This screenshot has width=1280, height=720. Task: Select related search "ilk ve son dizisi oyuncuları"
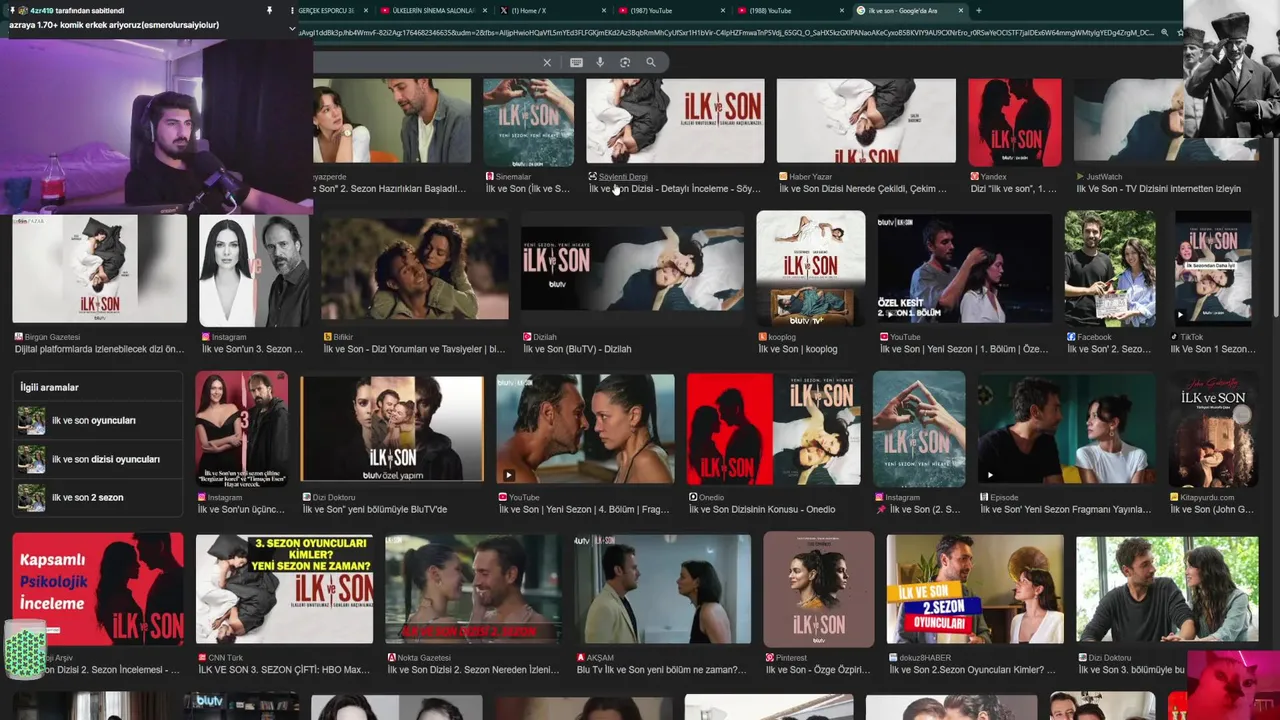click(x=99, y=459)
